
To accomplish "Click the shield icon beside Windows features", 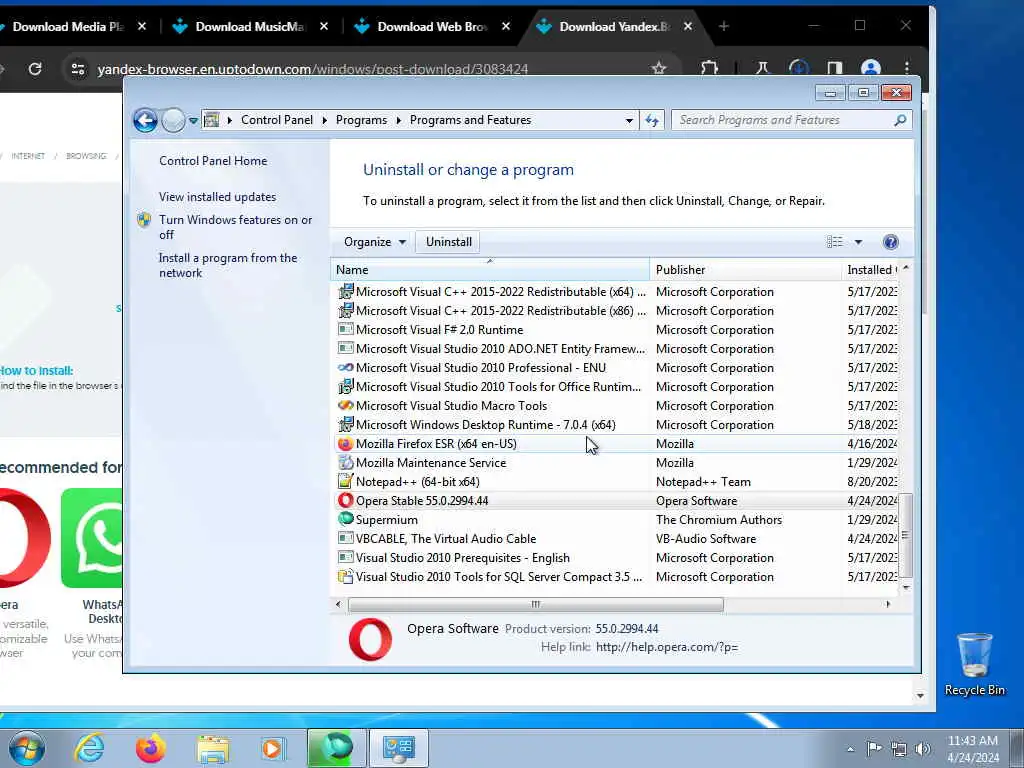I will [x=144, y=220].
